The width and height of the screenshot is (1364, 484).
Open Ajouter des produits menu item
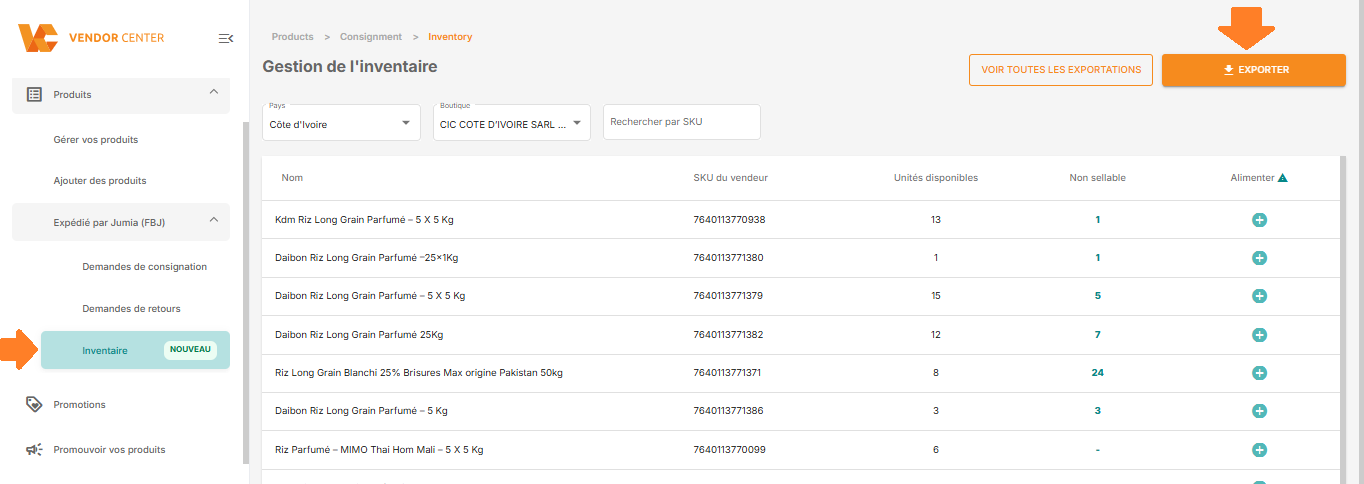[x=100, y=181]
